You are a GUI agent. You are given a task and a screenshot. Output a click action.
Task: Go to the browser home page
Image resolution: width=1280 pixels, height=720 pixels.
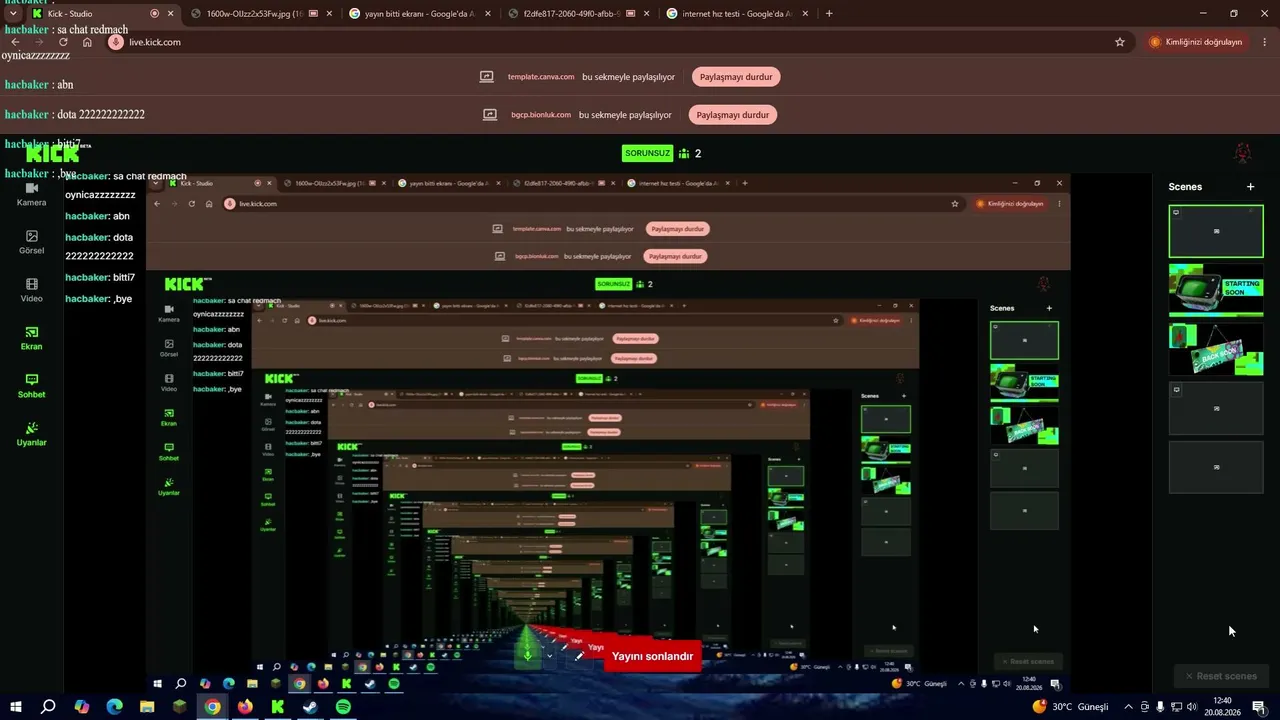(87, 42)
